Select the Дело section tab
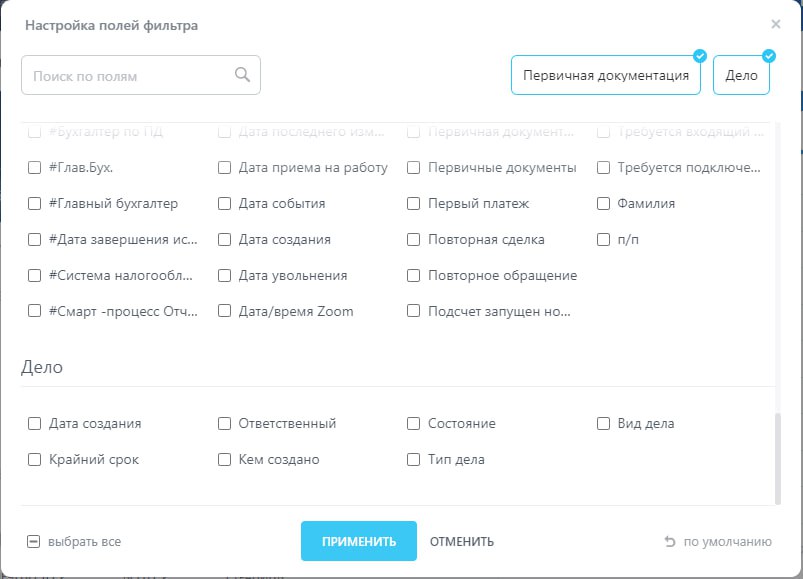The image size is (803, 579). pyautogui.click(x=741, y=76)
